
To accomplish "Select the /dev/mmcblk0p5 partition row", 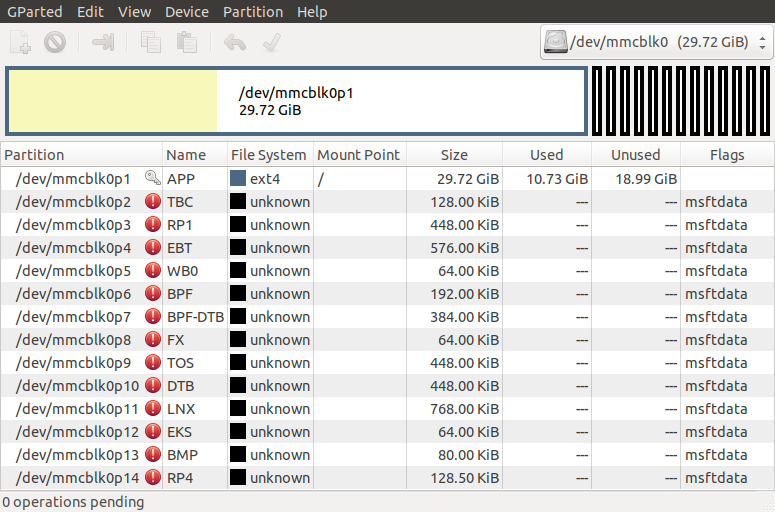I will pyautogui.click(x=387, y=270).
